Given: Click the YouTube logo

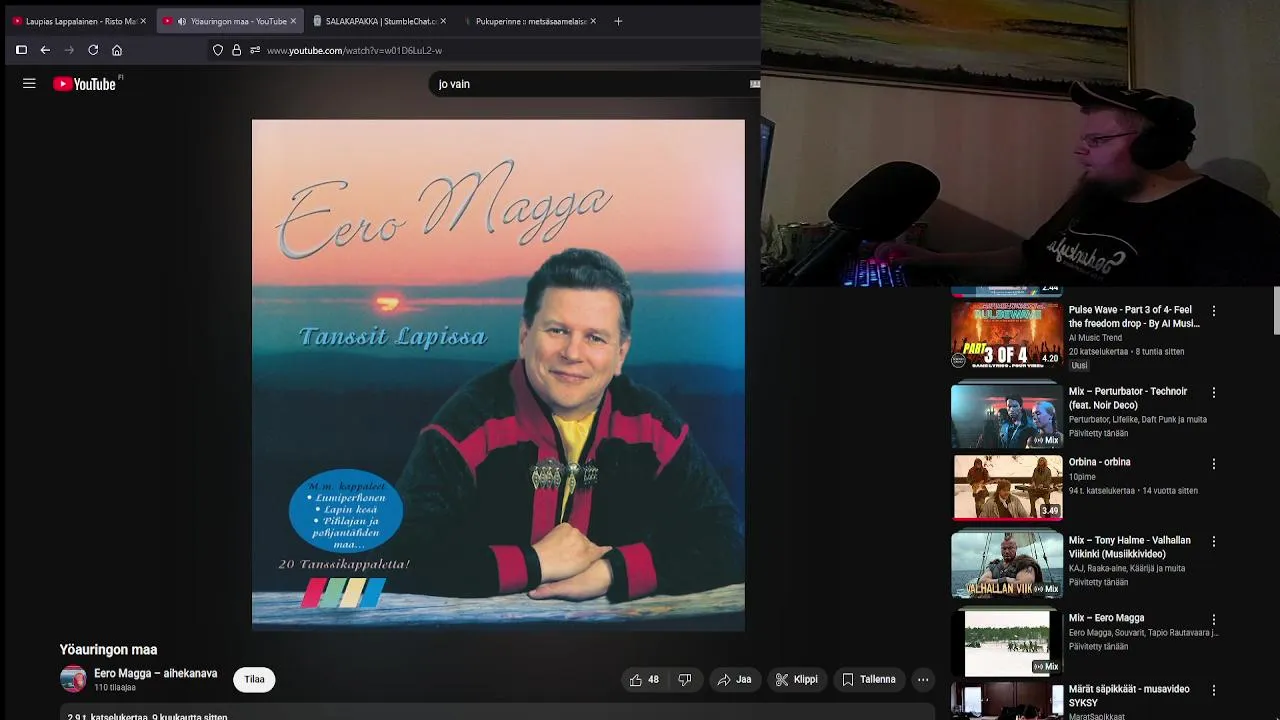Looking at the screenshot, I should (x=86, y=84).
